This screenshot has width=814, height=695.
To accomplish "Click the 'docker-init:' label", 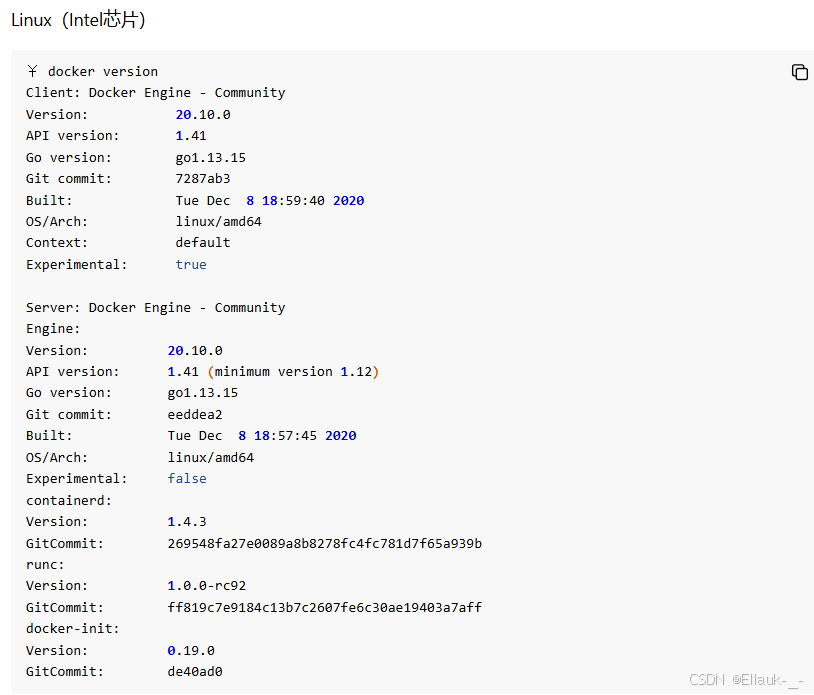I will tap(73, 629).
